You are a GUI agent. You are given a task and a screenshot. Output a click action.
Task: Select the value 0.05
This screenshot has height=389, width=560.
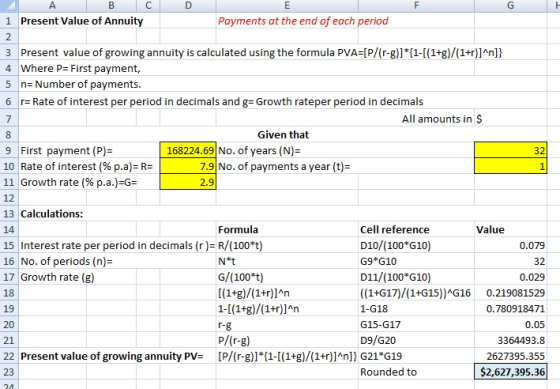pos(535,324)
